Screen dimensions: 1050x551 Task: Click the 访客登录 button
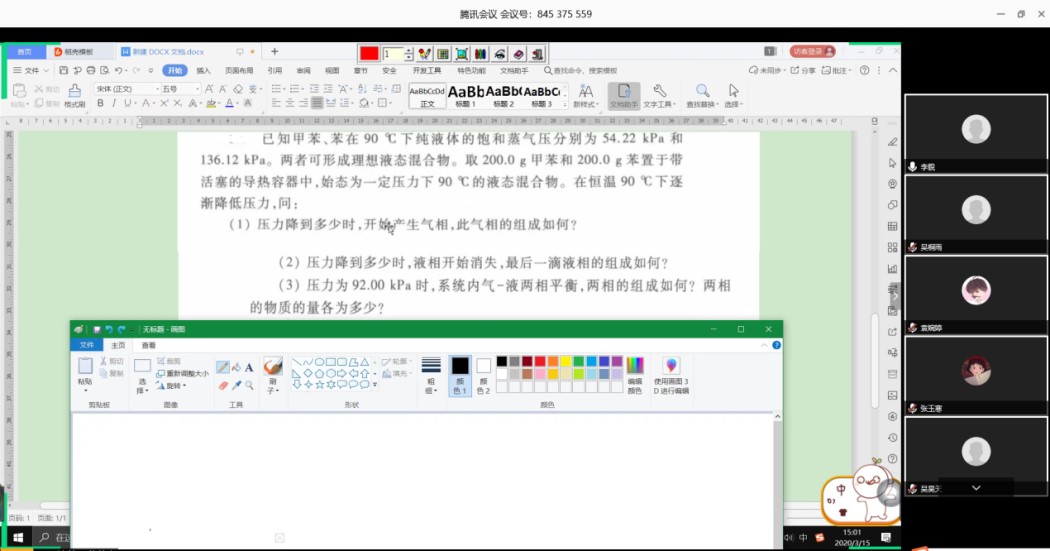[x=812, y=51]
